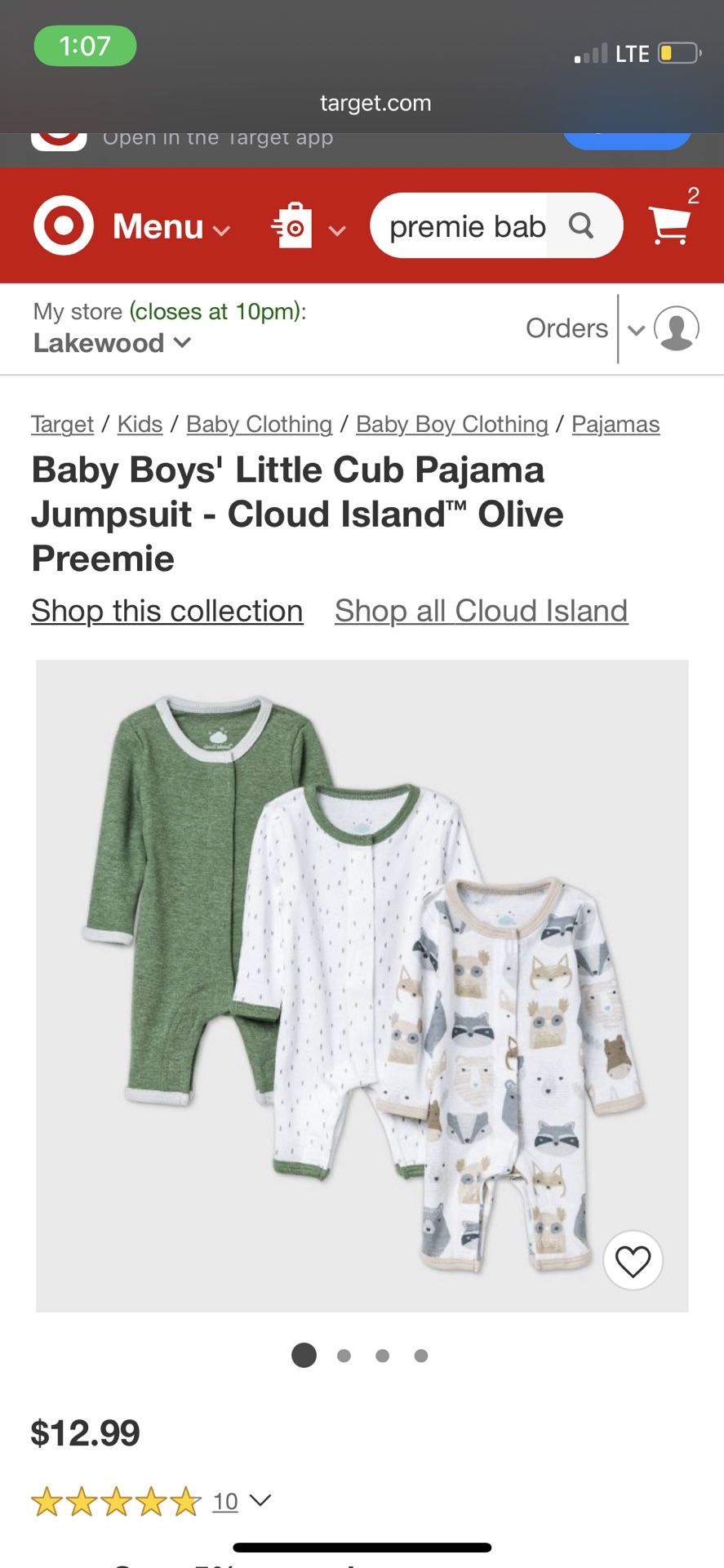Expand the Lakewood store selector
Viewport: 724px width, 1568px height.
coord(112,343)
